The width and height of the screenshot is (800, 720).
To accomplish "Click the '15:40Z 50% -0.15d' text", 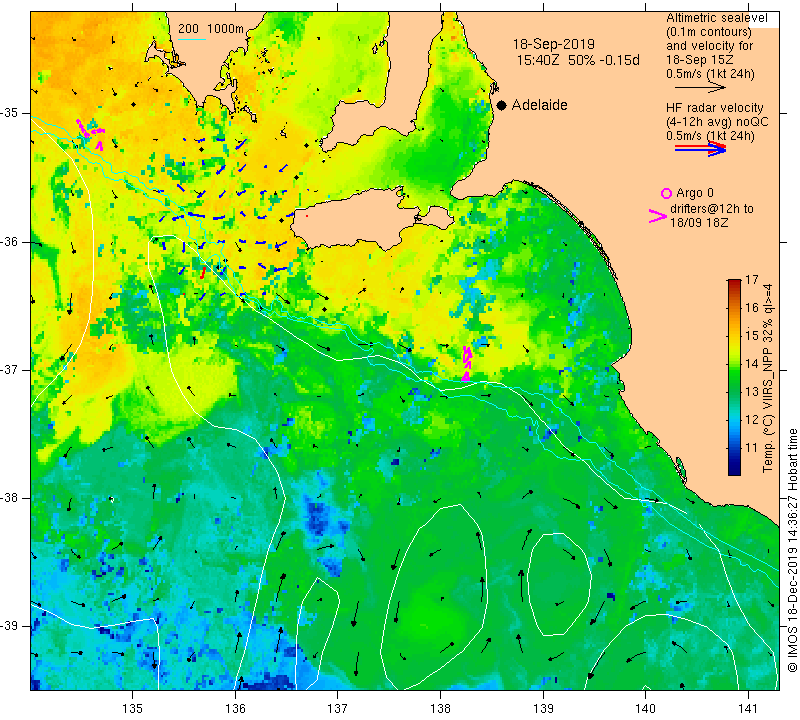I will (578, 60).
